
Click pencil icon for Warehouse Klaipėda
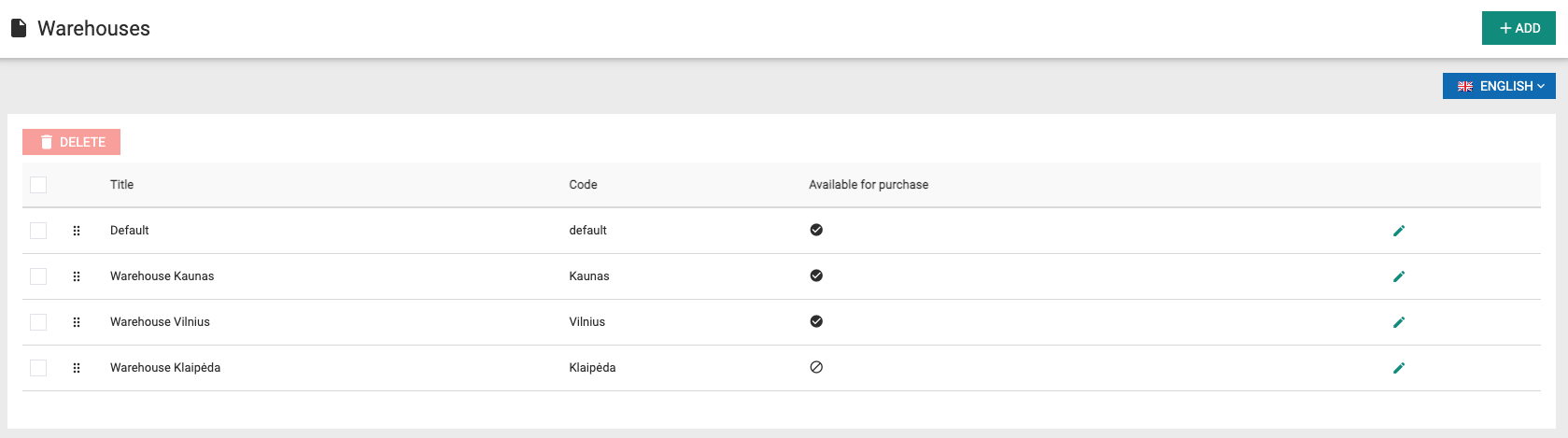(x=1399, y=368)
